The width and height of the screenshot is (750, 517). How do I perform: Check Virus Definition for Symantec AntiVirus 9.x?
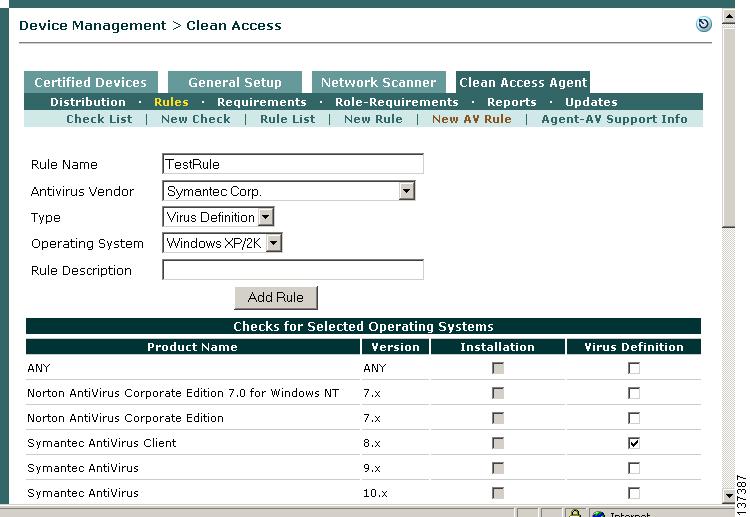pos(634,468)
